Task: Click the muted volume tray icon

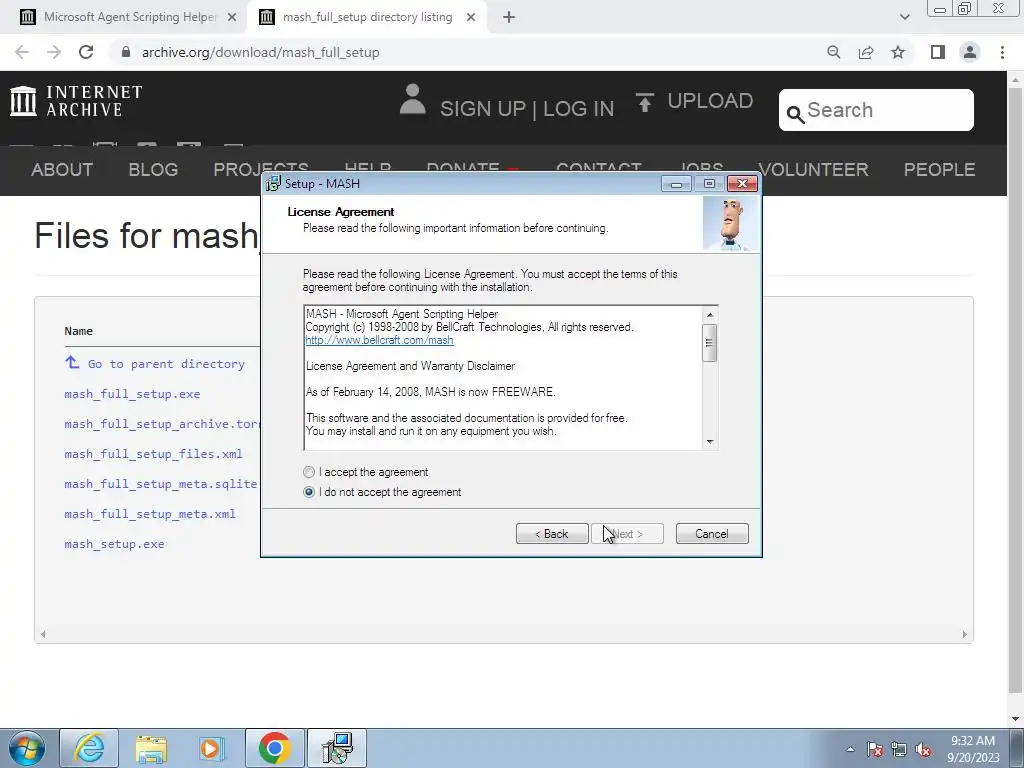Action: (x=923, y=749)
